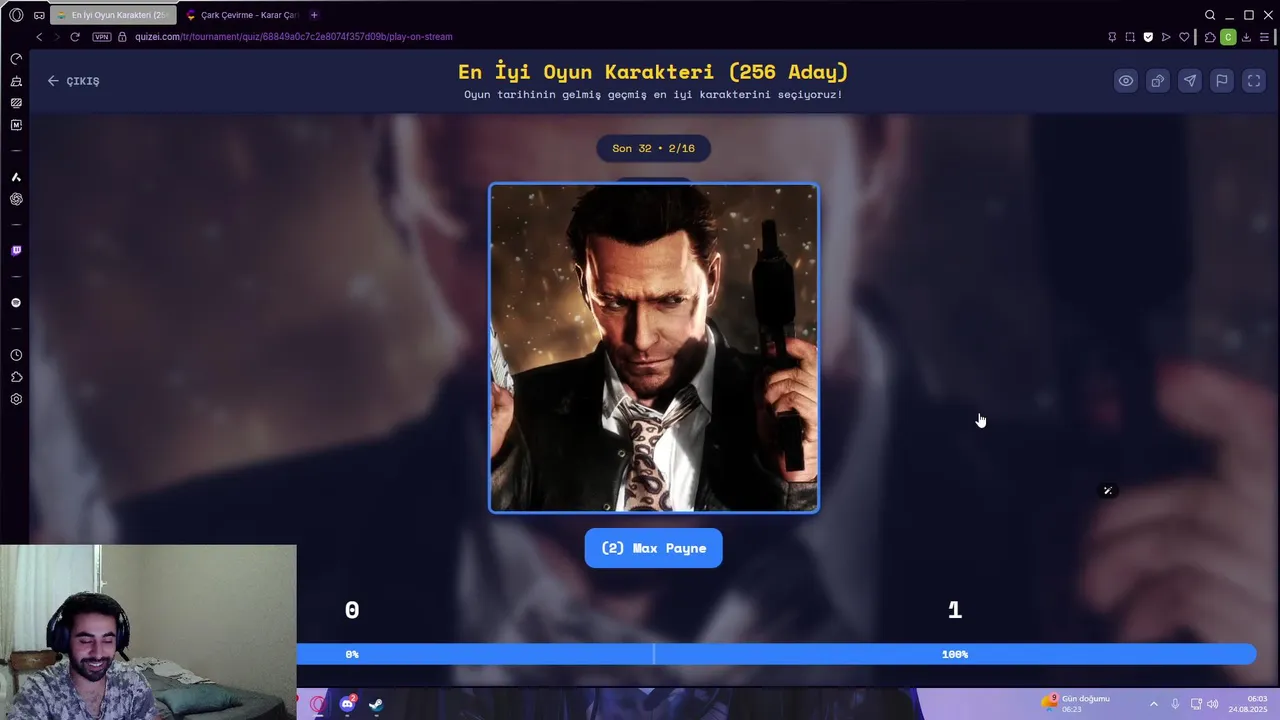Open History clock icon in sidebar
Screen dimensions: 1280x720
(x=16, y=355)
